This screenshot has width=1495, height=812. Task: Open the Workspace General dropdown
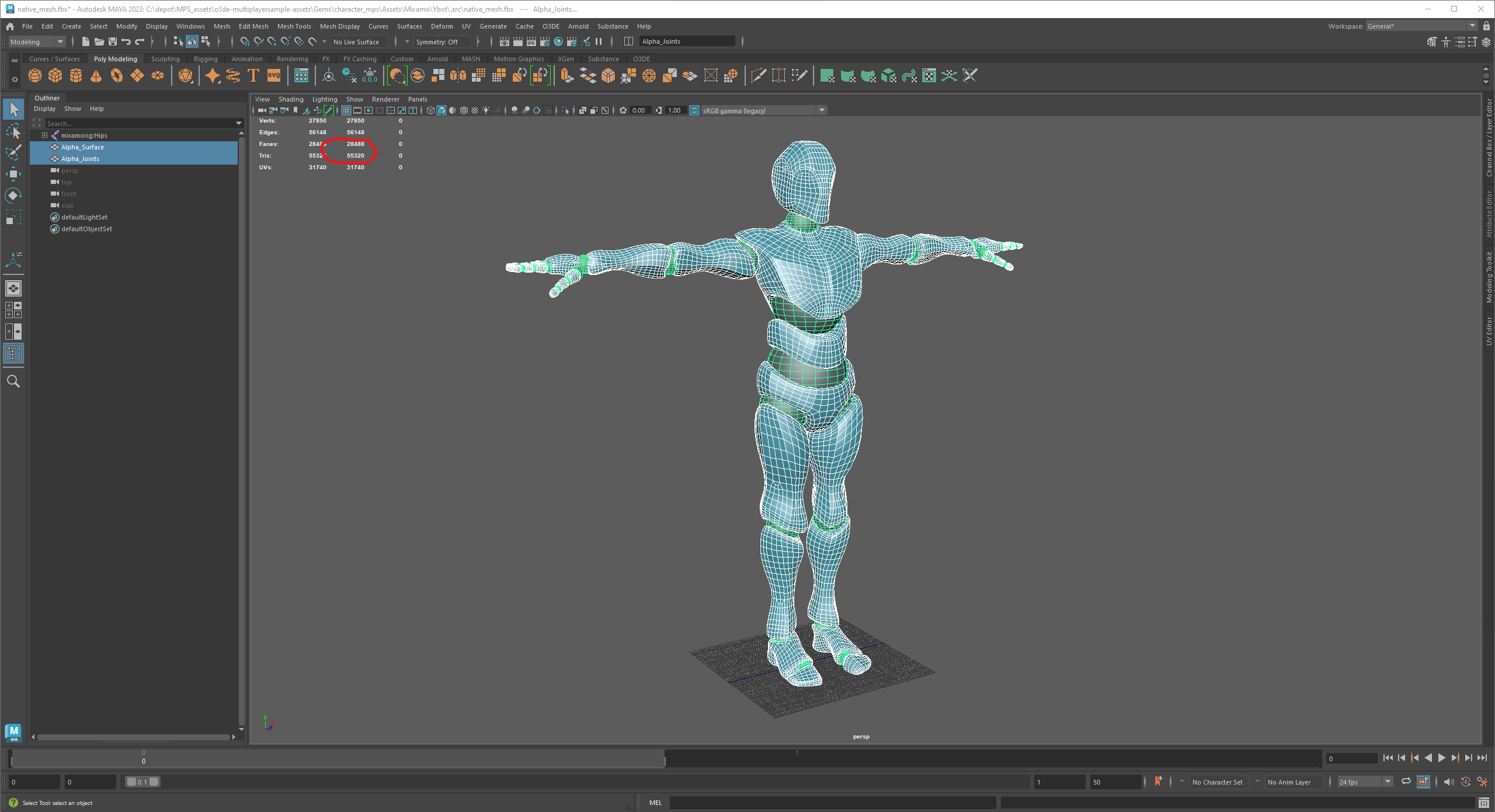tap(1420, 26)
